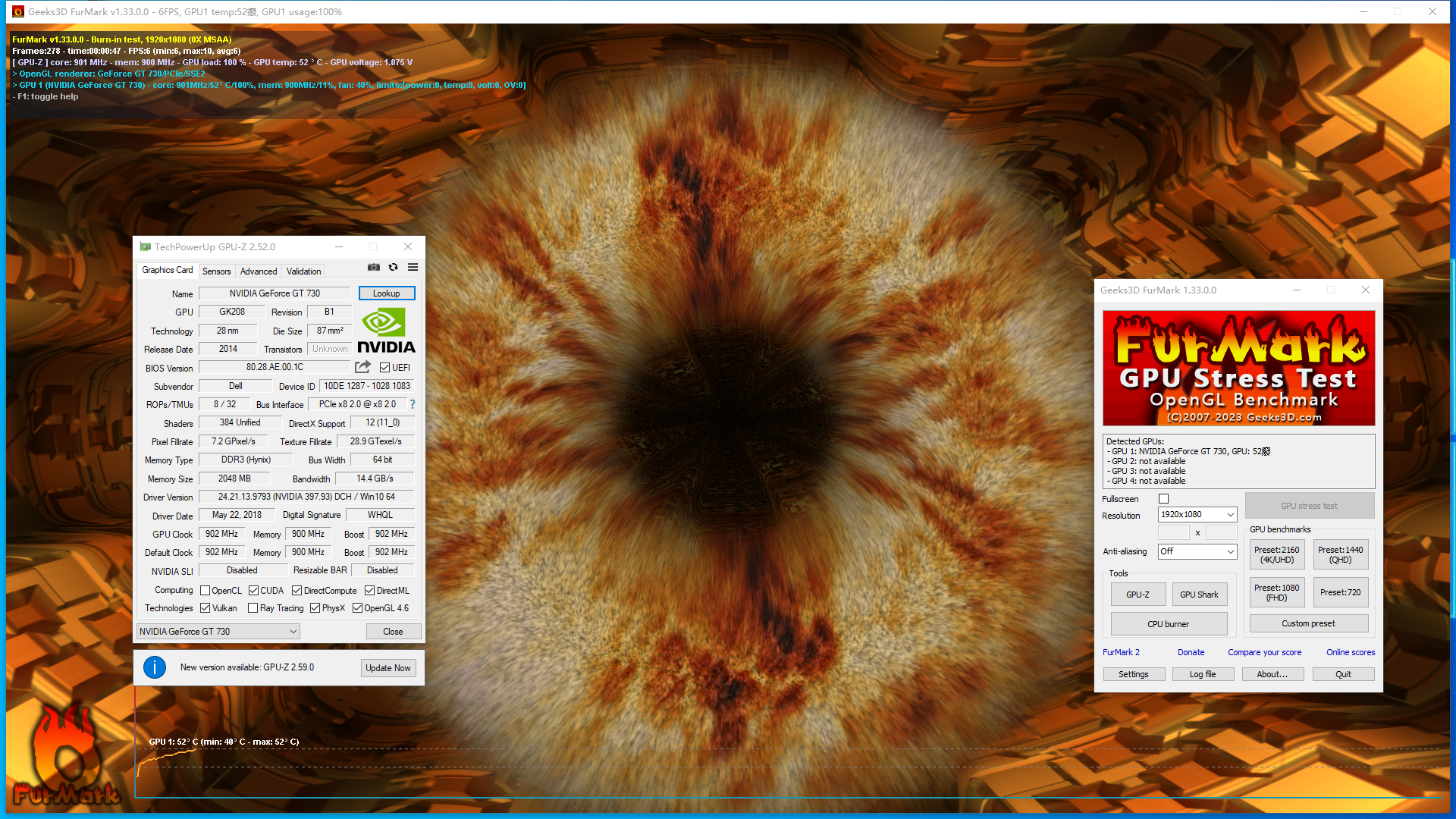Toggle the CUDA checkbox

[x=253, y=591]
